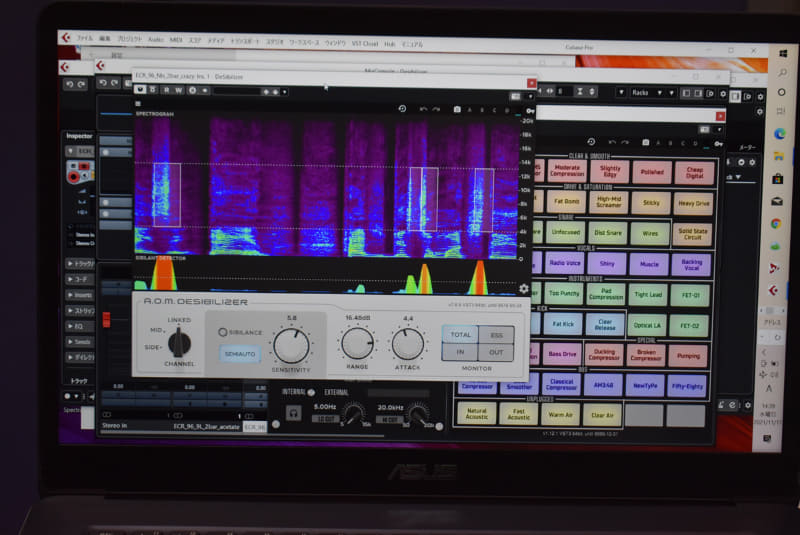Enable the SIBILANCE radio indicator

[223, 332]
